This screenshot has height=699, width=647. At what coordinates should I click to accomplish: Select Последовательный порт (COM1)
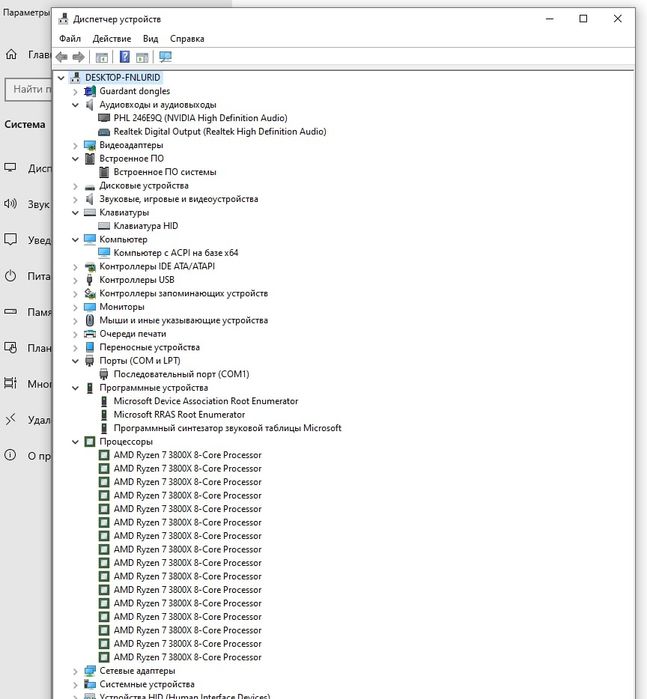tap(181, 374)
